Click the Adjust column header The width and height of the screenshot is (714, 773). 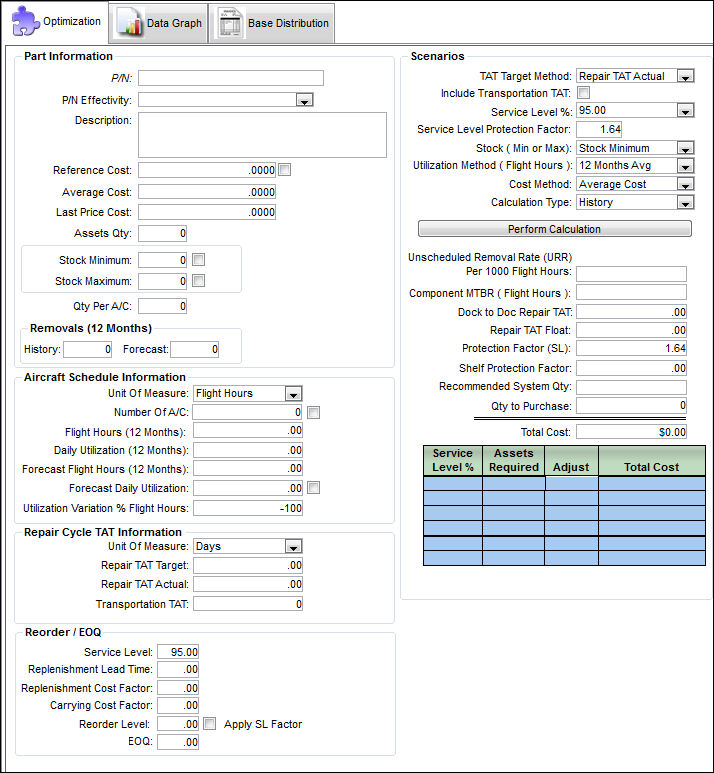click(571, 460)
